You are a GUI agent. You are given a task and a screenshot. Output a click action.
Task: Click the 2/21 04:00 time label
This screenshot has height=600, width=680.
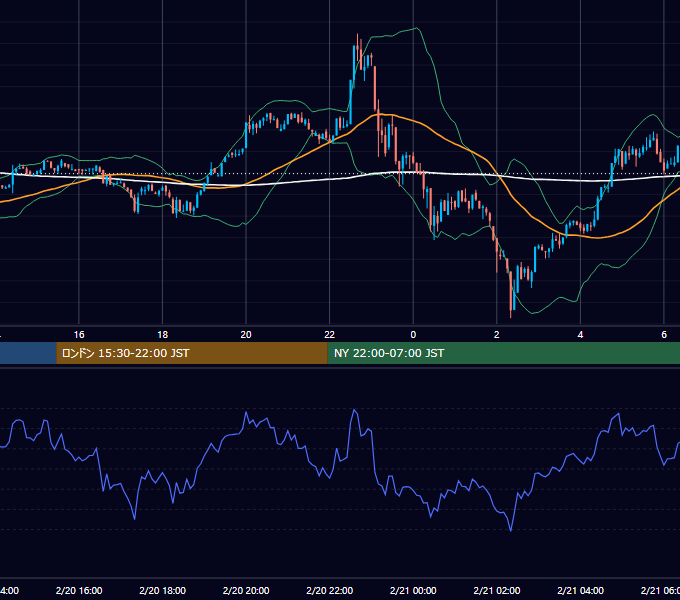580,590
